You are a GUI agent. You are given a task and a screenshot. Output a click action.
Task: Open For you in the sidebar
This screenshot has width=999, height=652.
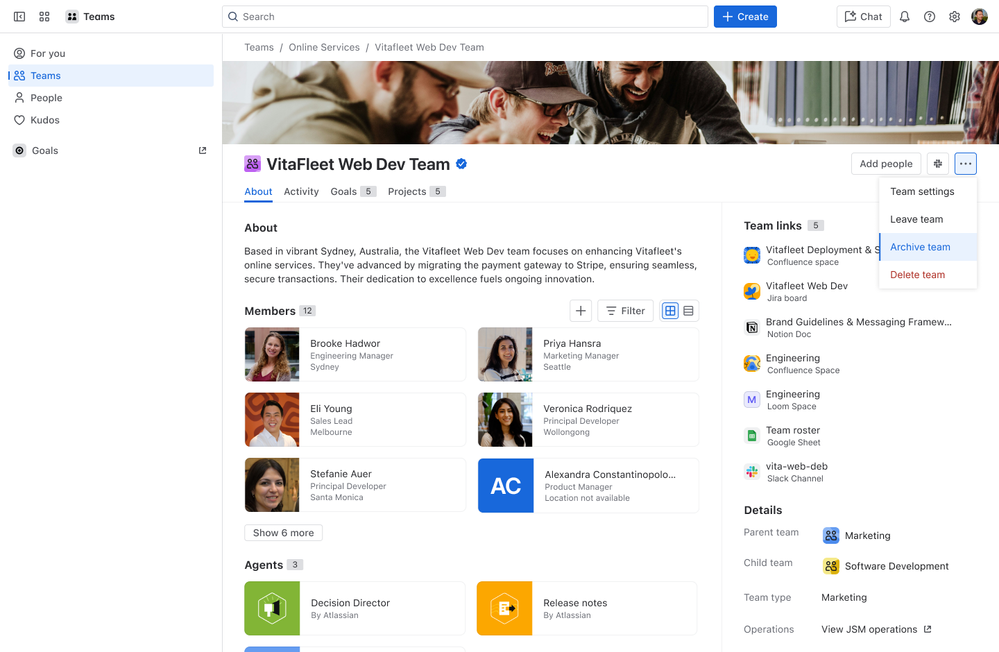point(111,54)
